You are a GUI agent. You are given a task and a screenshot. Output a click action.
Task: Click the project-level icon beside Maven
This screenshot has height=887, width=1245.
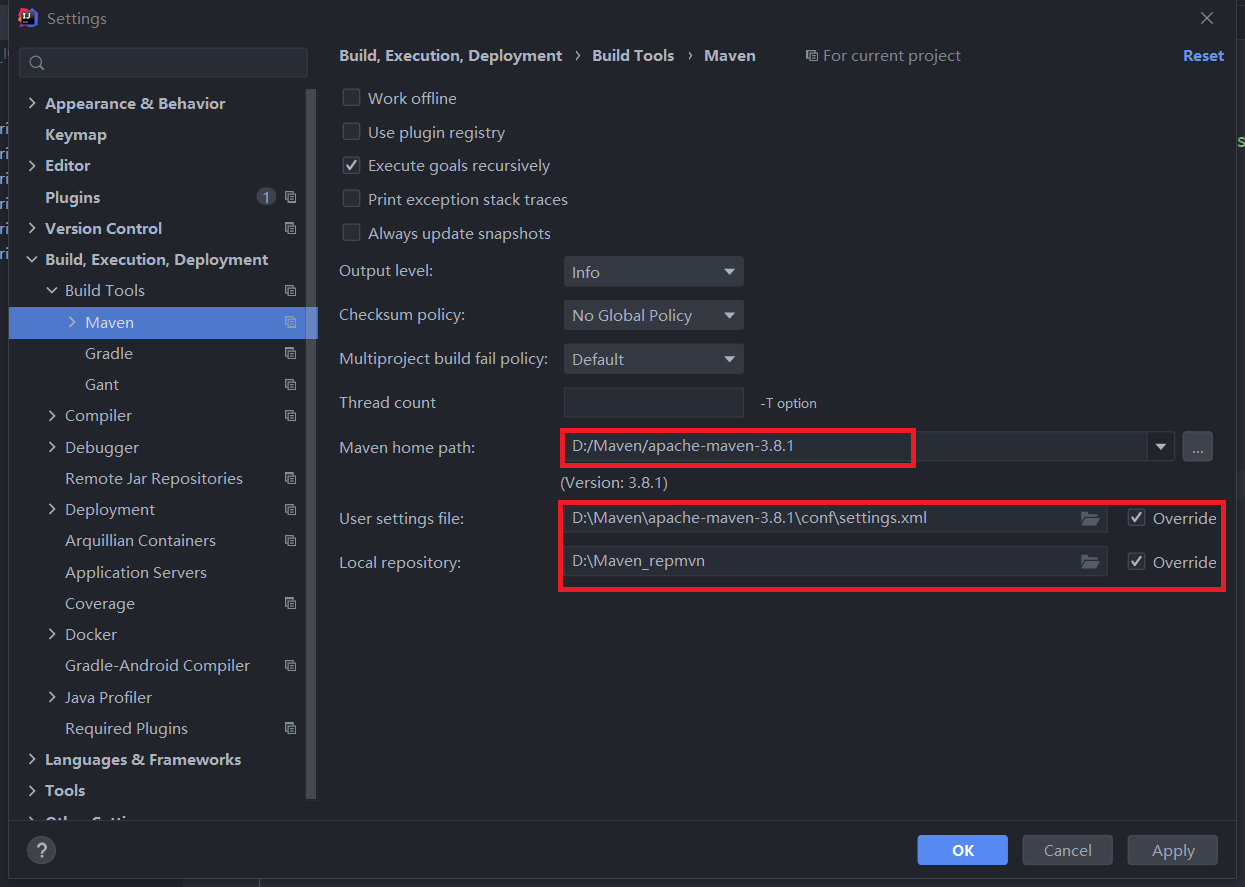point(290,322)
